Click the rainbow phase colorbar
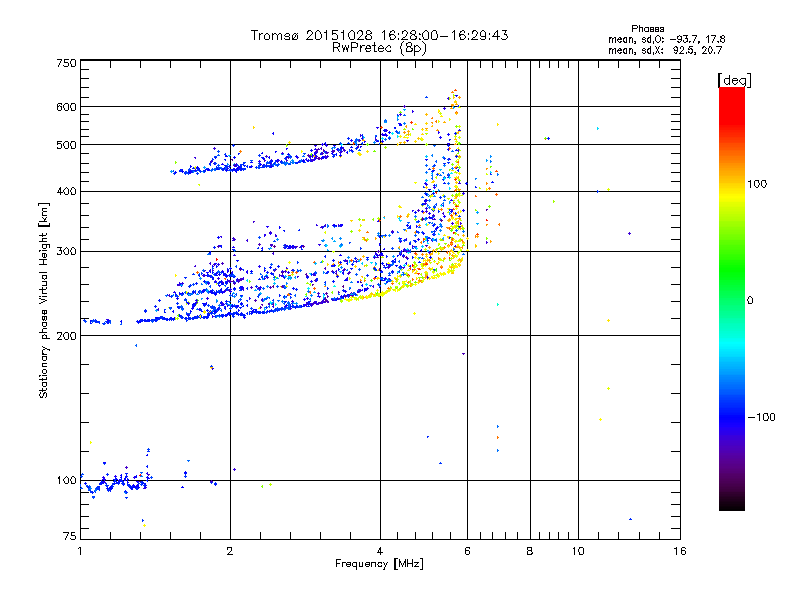The image size is (800, 600). point(732,298)
